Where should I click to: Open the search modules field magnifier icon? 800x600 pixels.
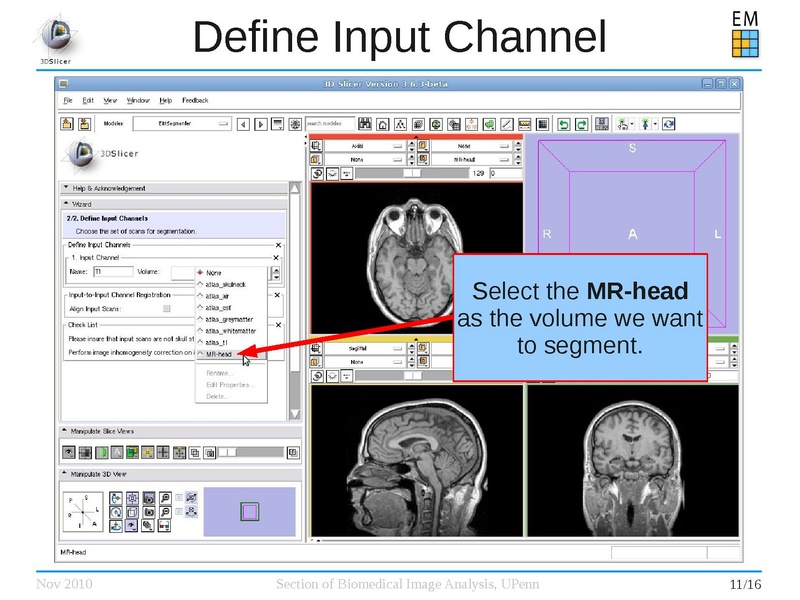point(363,121)
